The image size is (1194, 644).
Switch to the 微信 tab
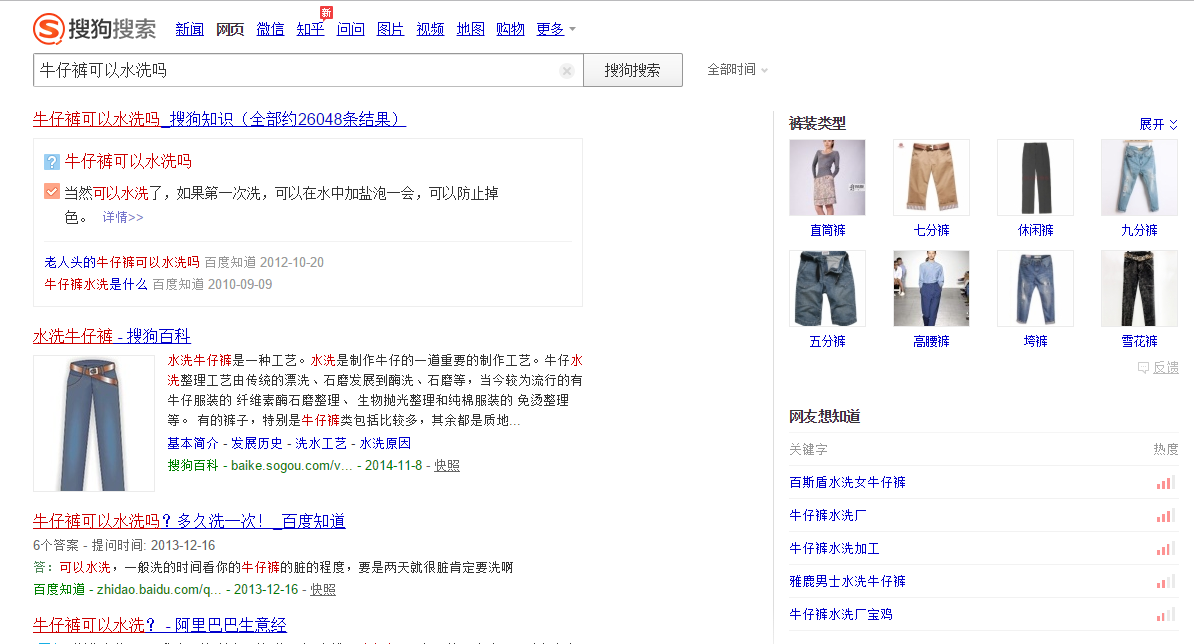coord(270,29)
